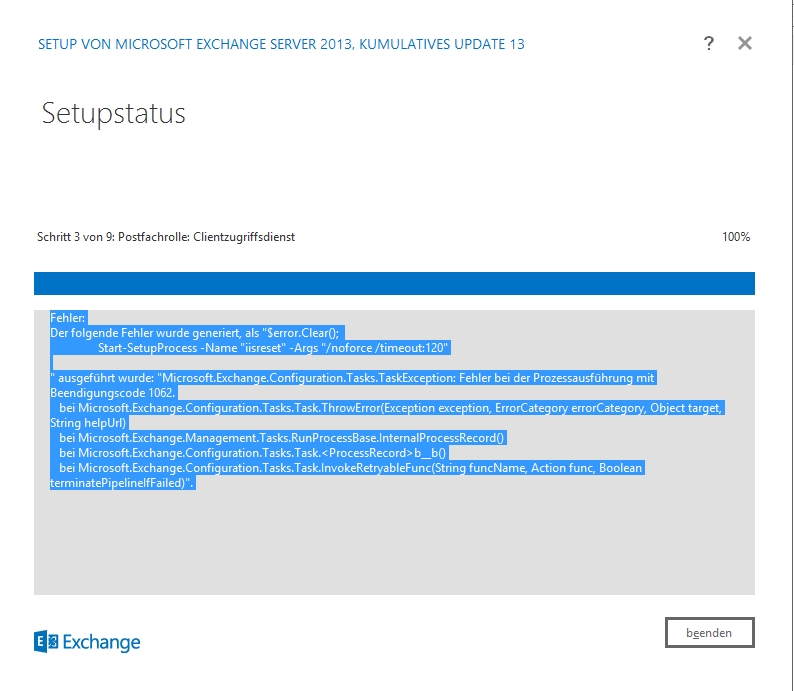The width and height of the screenshot is (794, 691).
Task: Click the 'Fehler:' line in error box
Action: pyautogui.click(x=68, y=318)
